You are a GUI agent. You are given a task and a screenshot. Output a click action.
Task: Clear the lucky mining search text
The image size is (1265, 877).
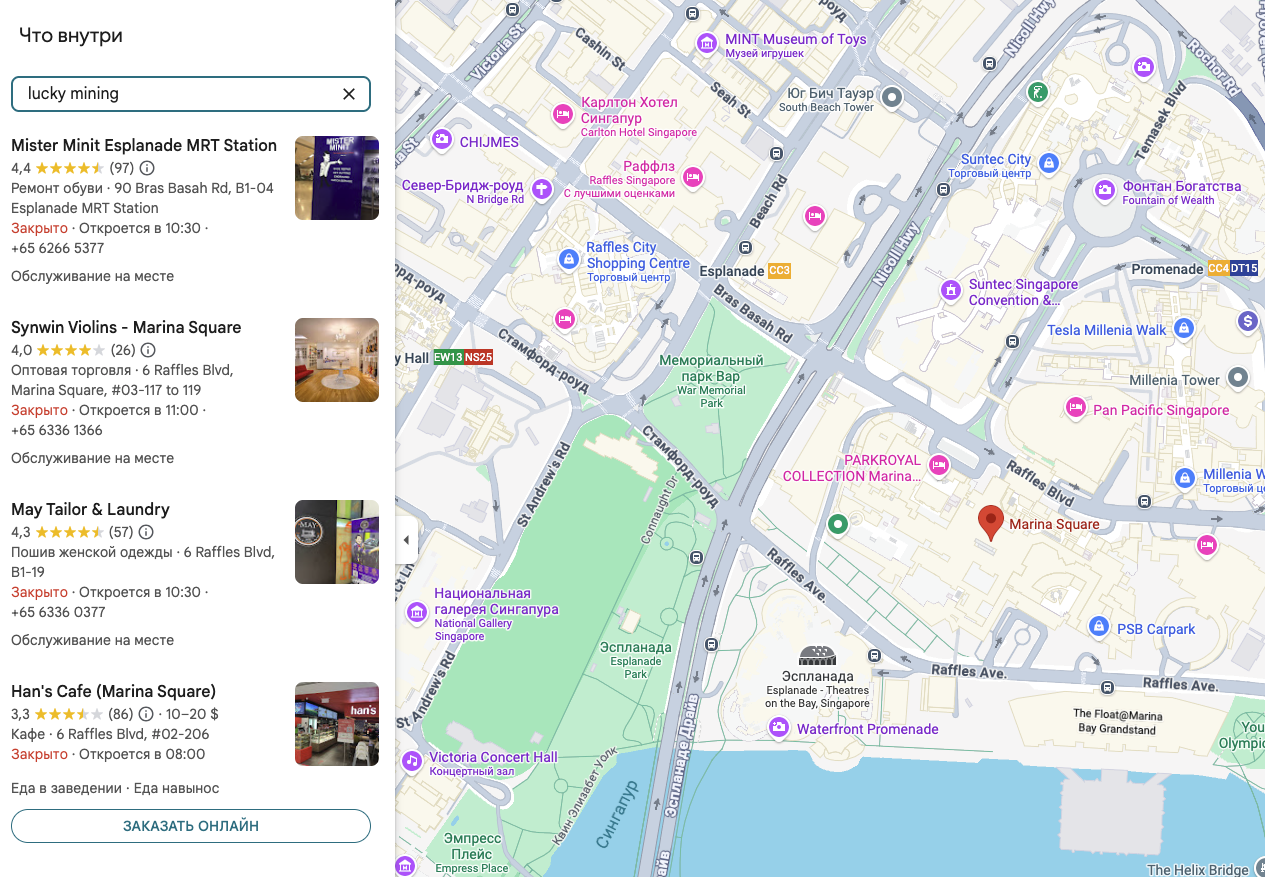pyautogui.click(x=349, y=94)
